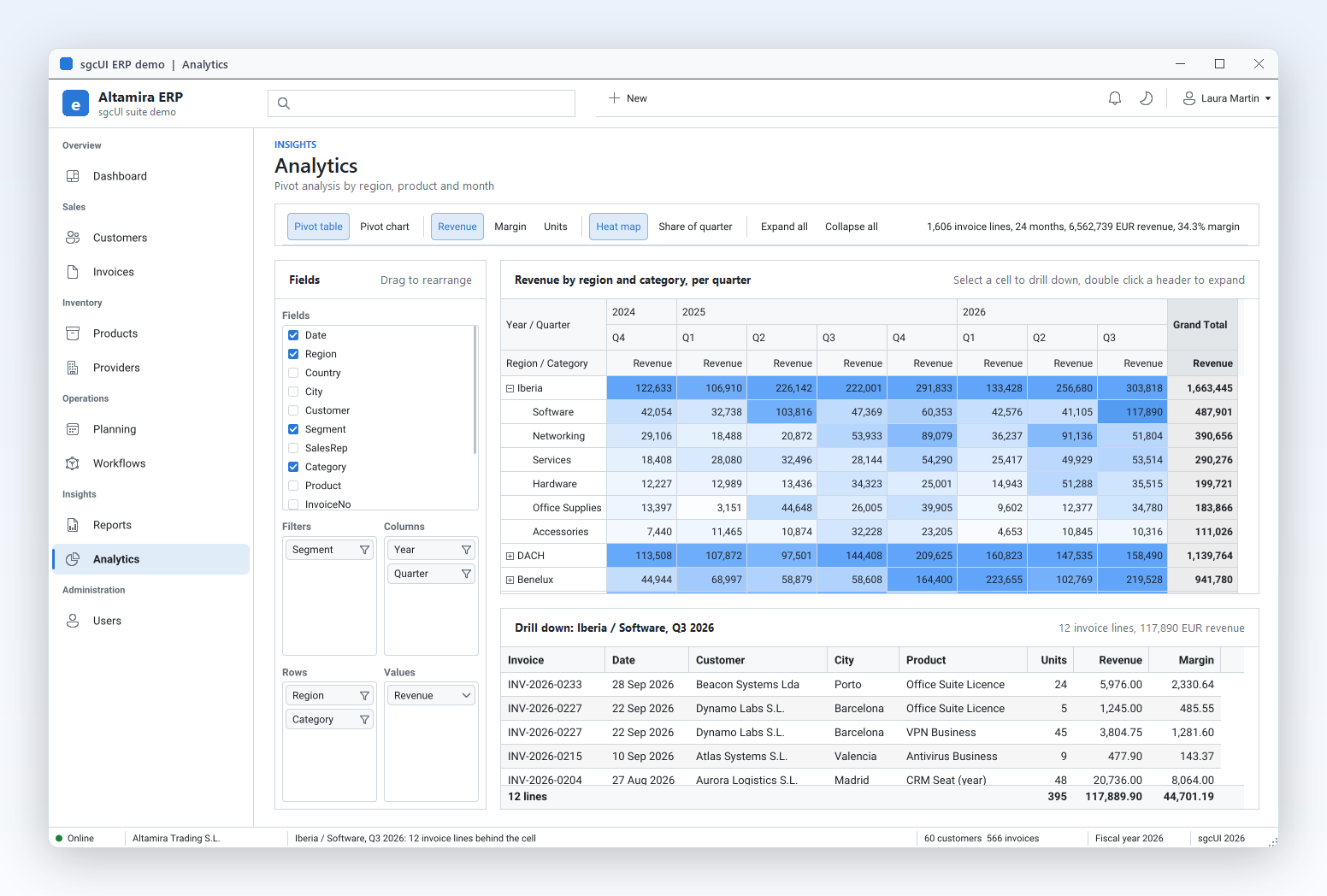Click the filter icon on Quarter chip

(466, 574)
